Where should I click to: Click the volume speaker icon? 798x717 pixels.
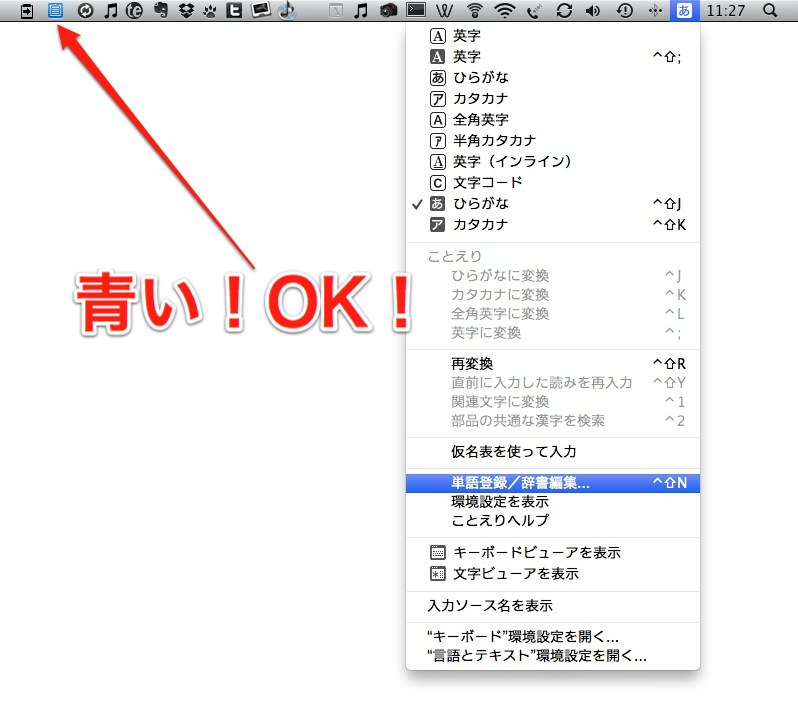coord(593,11)
